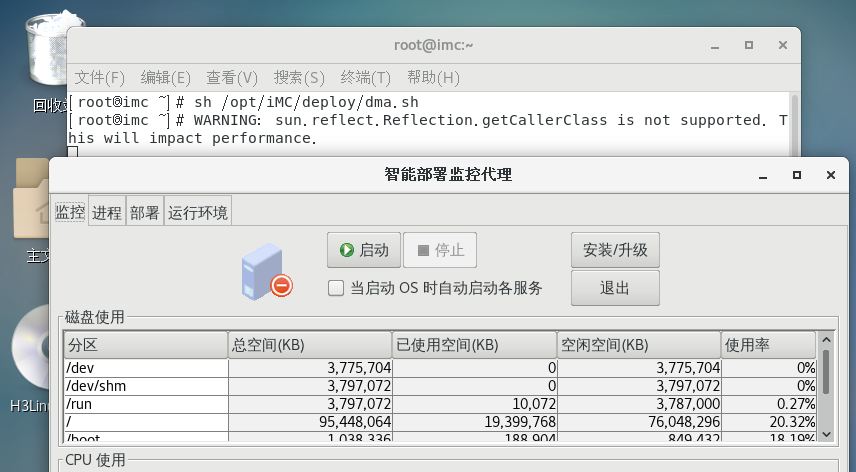
Task: Enable auto-start services at OS startup
Action: 337,288
